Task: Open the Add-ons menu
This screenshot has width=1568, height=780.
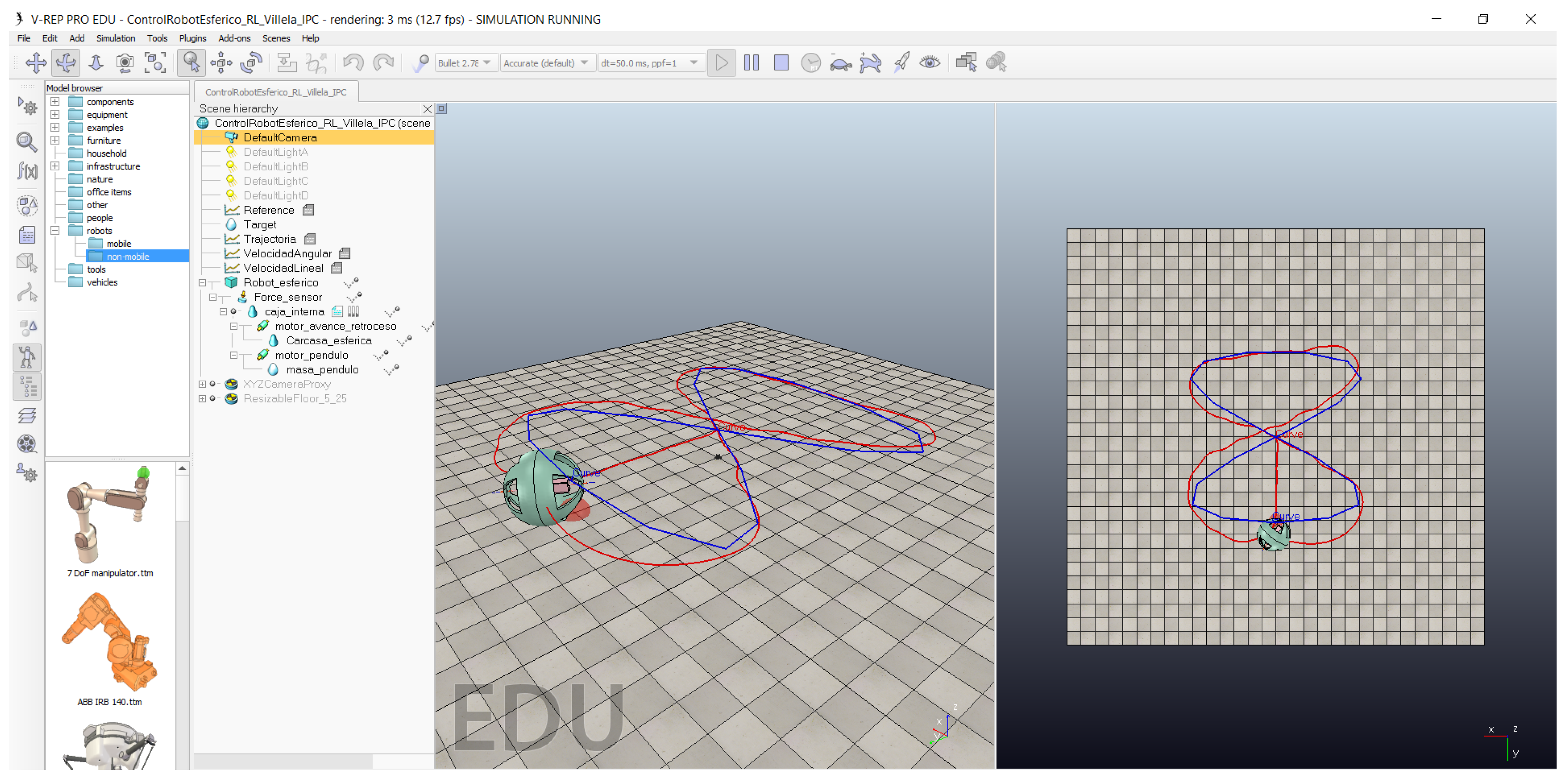Action: (234, 38)
